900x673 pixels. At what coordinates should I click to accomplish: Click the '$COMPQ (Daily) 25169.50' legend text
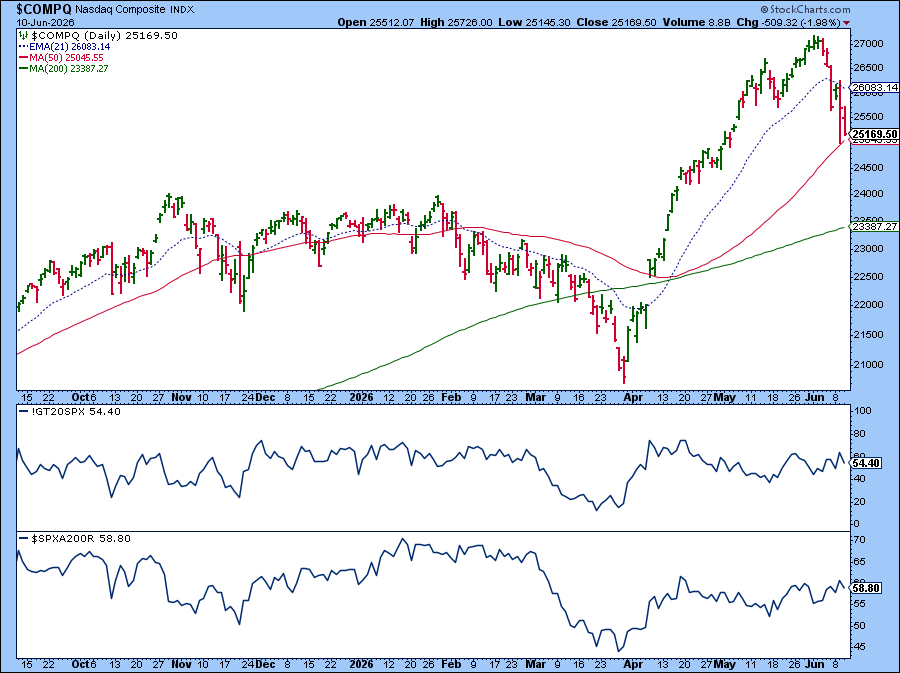point(103,36)
